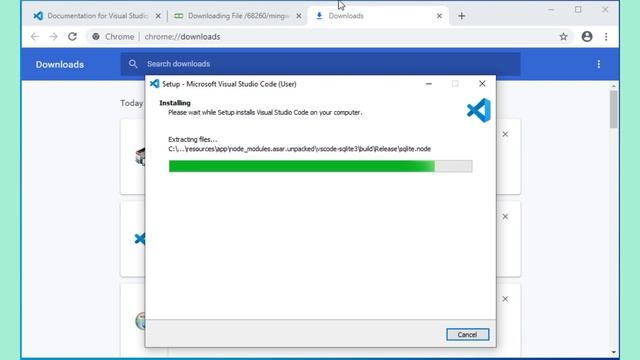Viewport: 640px width, 360px height.
Task: Remove the second download entry from list
Action: [505, 217]
